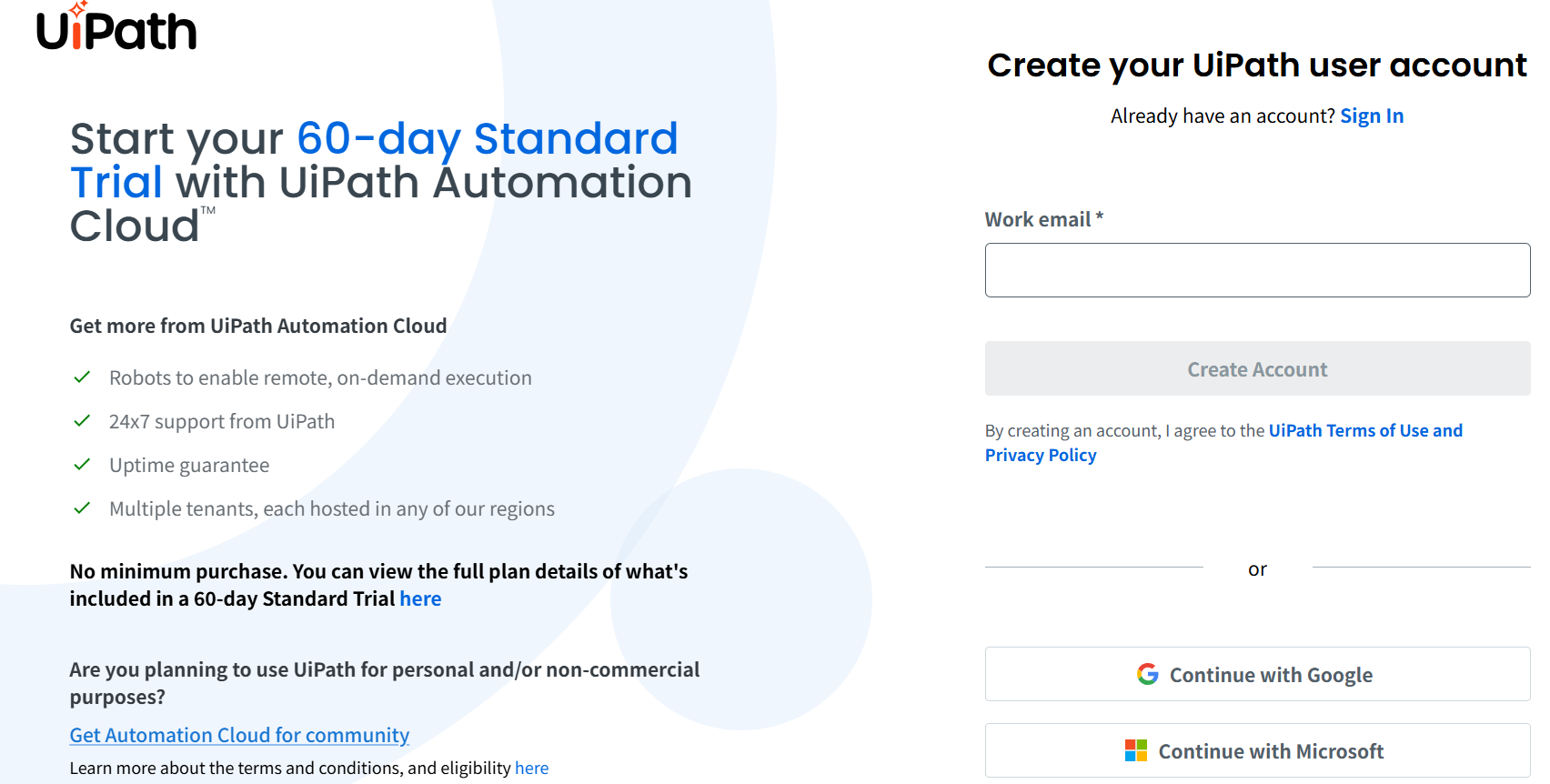Click checkmark next to 24x7 support
This screenshot has width=1550, height=784.
pyautogui.click(x=82, y=420)
